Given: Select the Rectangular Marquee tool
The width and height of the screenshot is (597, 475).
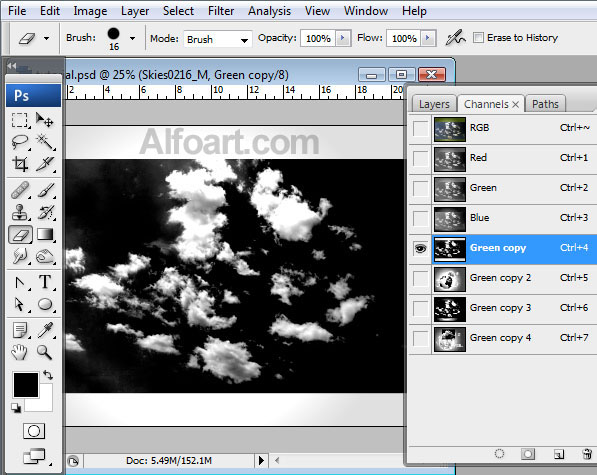Looking at the screenshot, I should pos(20,120).
